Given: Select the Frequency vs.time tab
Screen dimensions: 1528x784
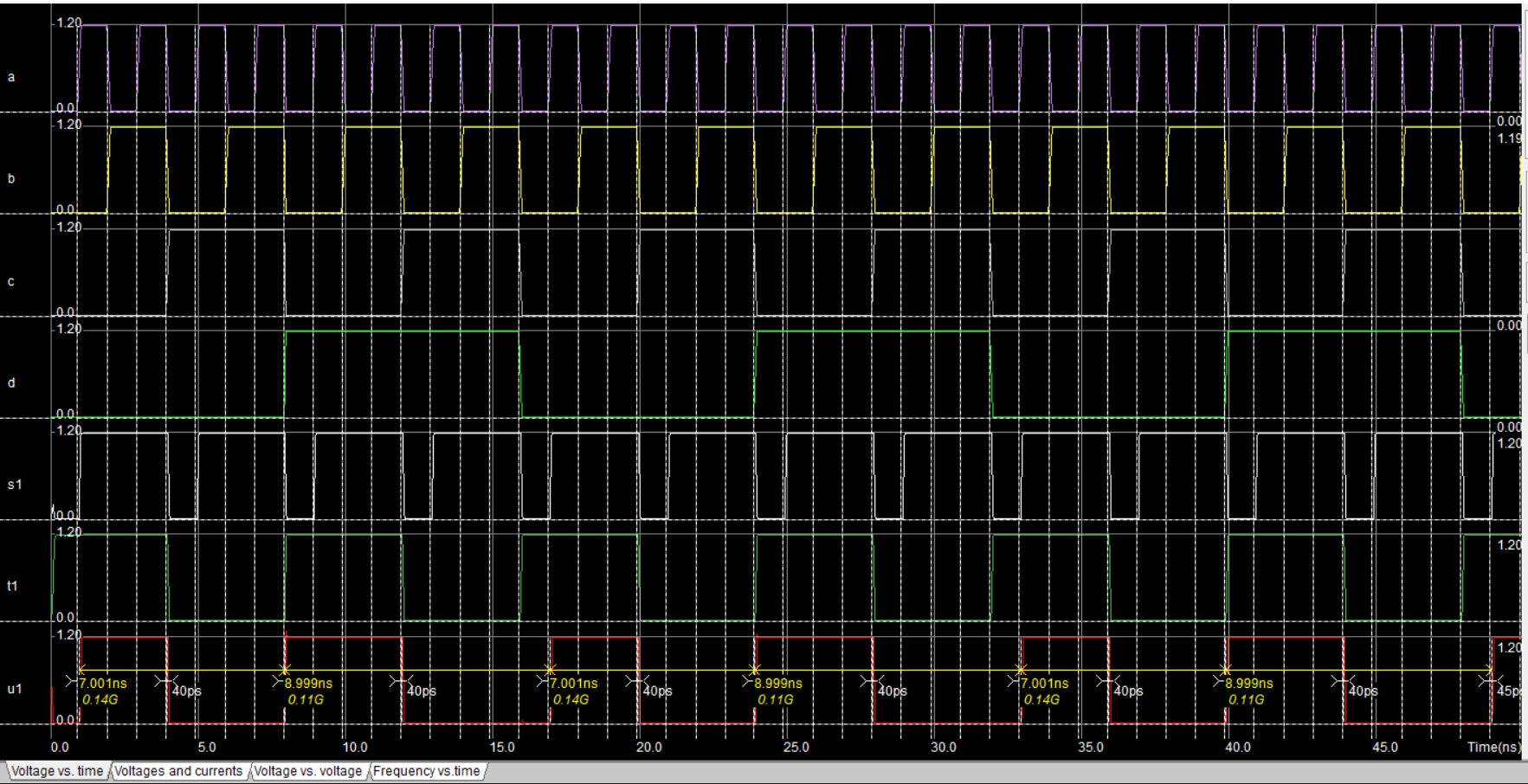Looking at the screenshot, I should pyautogui.click(x=427, y=771).
